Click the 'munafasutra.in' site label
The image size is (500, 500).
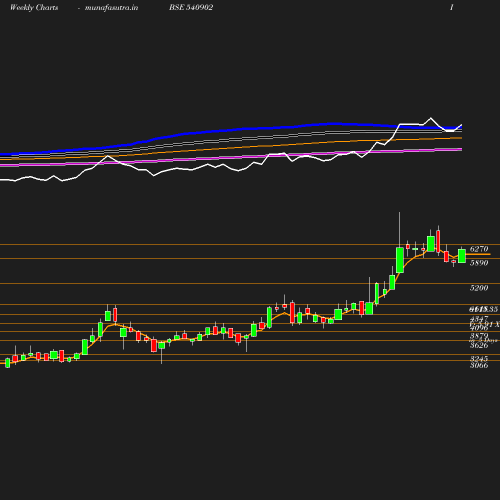(111, 7)
